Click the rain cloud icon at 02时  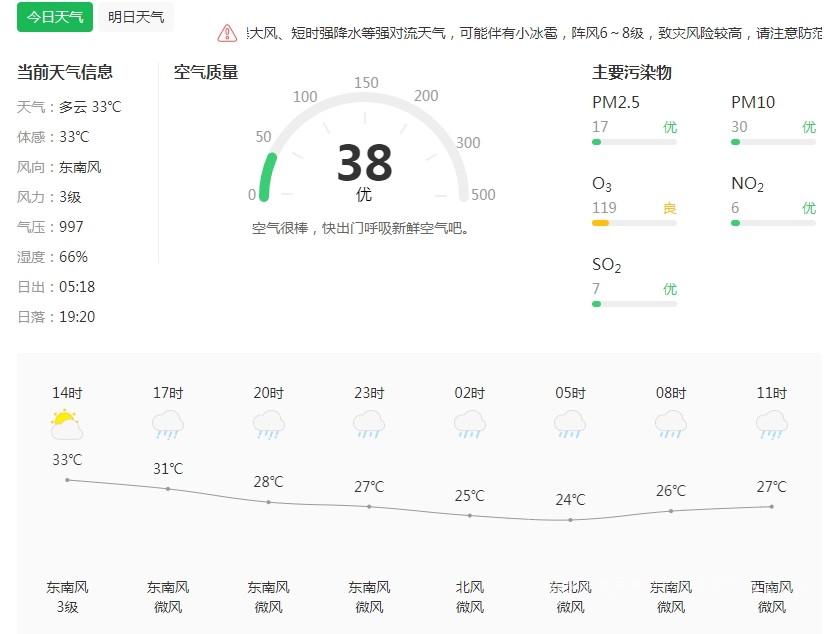pos(470,426)
